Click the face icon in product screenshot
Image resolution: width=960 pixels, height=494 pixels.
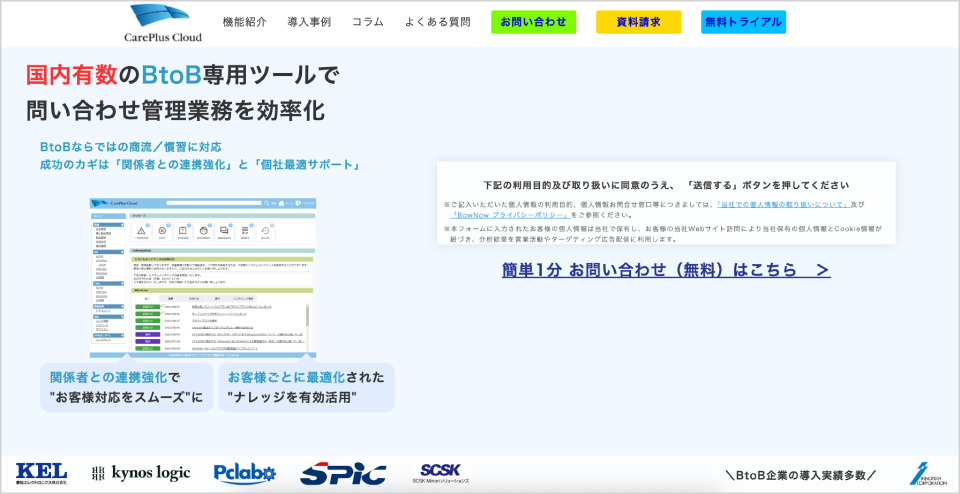[x=204, y=231]
